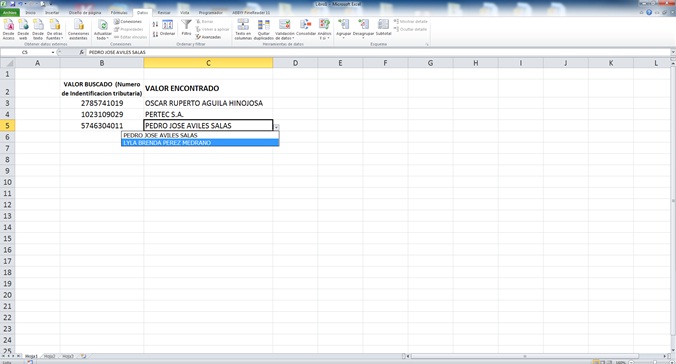Switch to Revisar tab
Screen dimensions: 676x364
[x=164, y=13]
